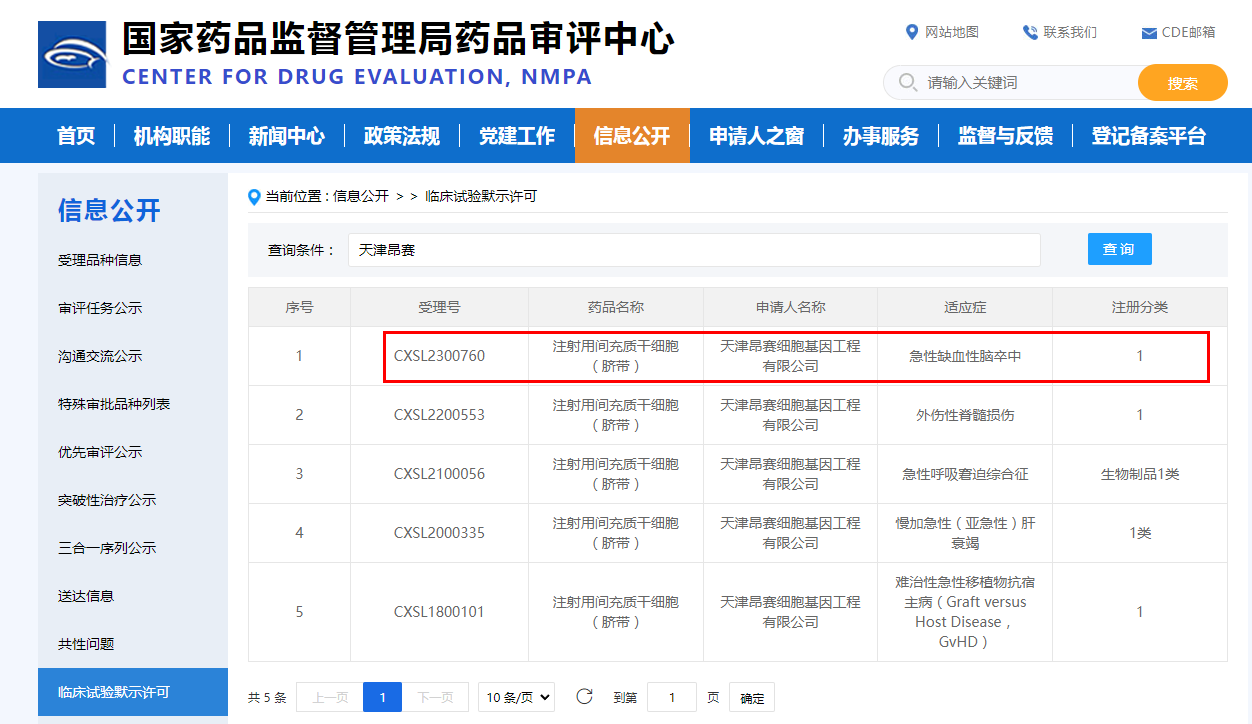Click the contact us phone icon
The image size is (1252, 724).
[1029, 32]
